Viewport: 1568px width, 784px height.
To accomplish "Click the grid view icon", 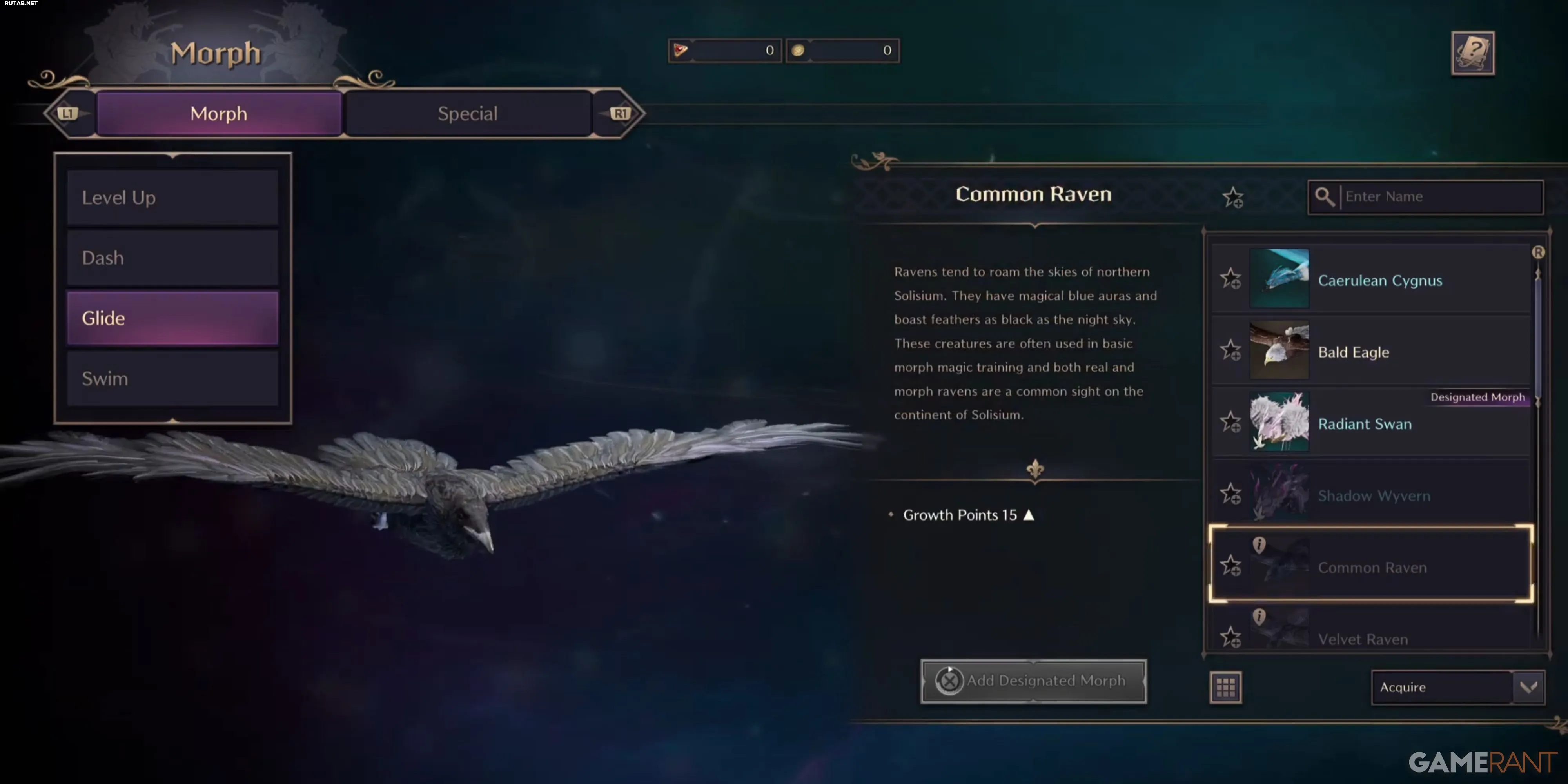I will (1225, 687).
